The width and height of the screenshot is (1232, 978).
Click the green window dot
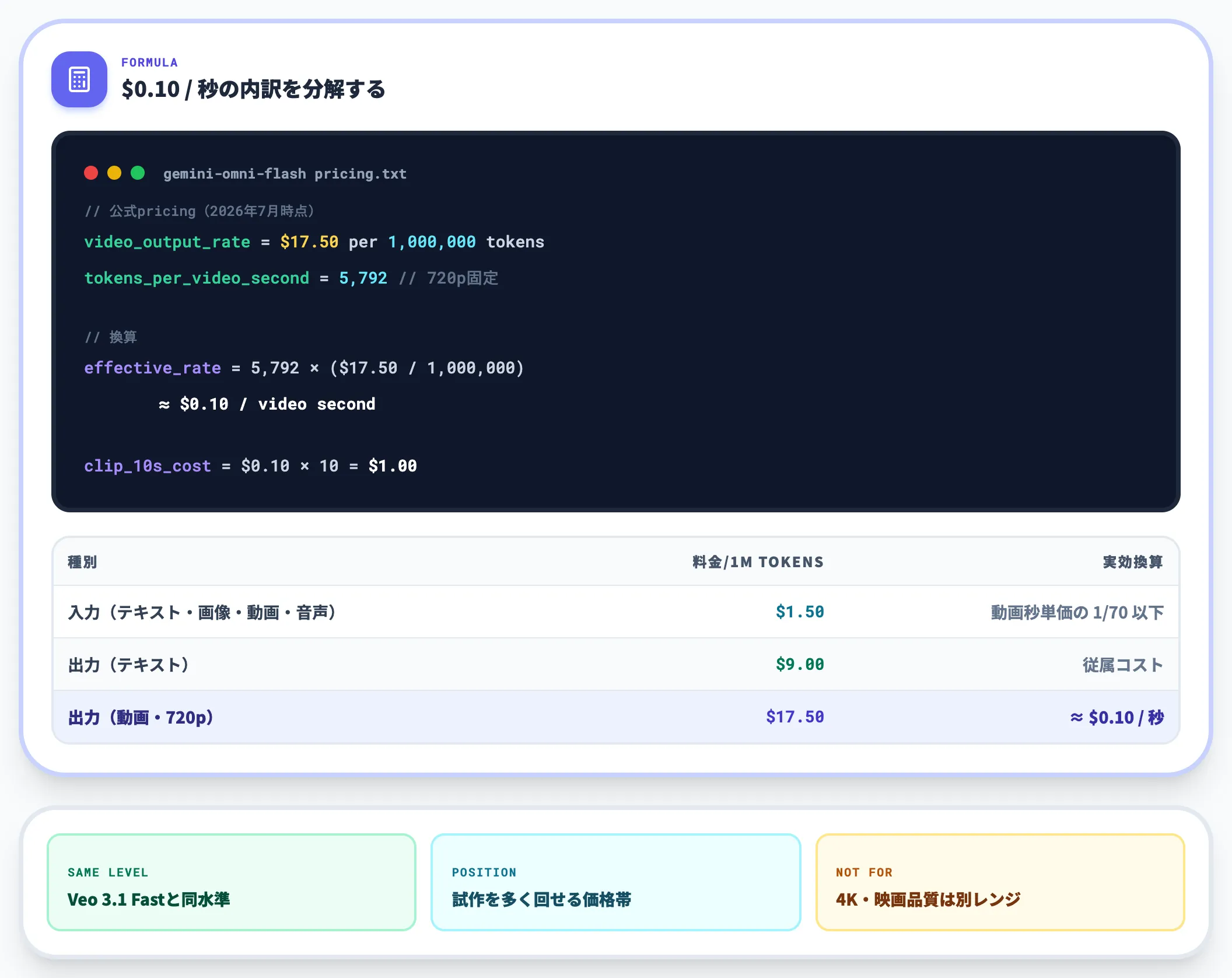[138, 173]
